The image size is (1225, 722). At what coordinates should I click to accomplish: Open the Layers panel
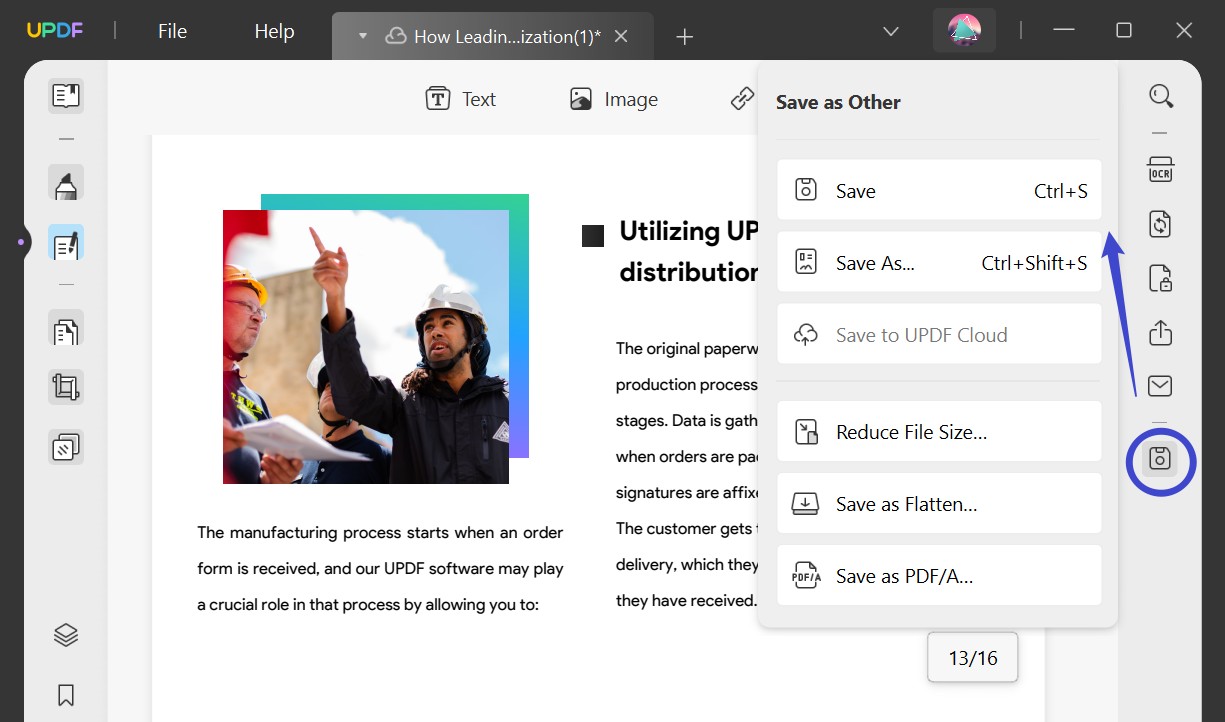(65, 633)
